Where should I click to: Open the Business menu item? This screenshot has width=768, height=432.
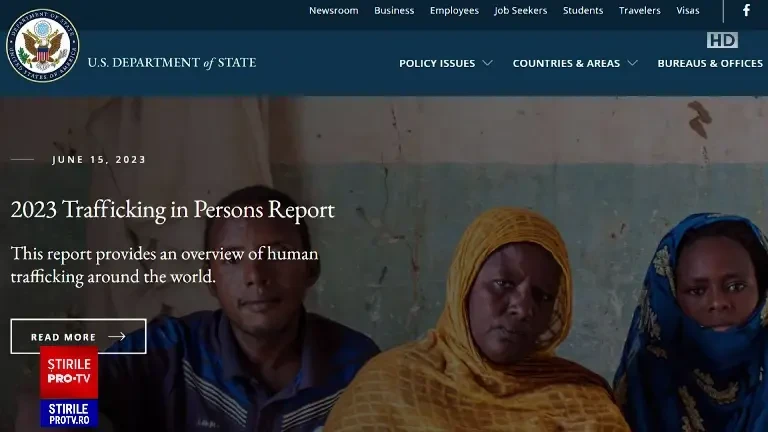coord(394,10)
